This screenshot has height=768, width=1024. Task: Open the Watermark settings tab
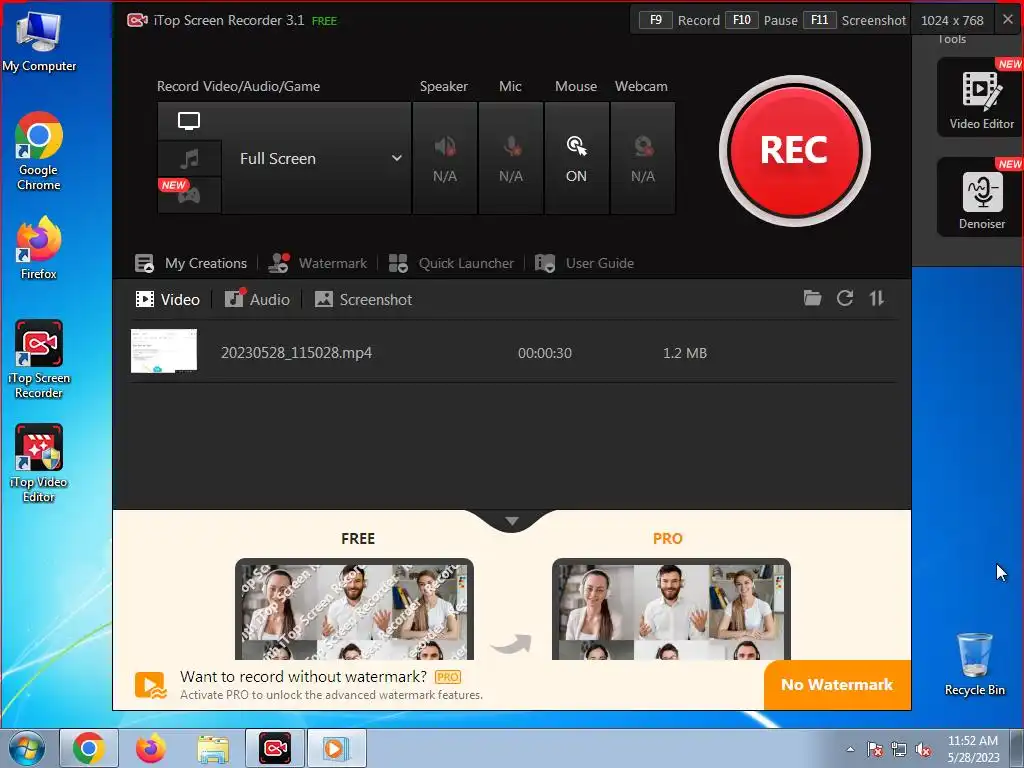pos(318,263)
